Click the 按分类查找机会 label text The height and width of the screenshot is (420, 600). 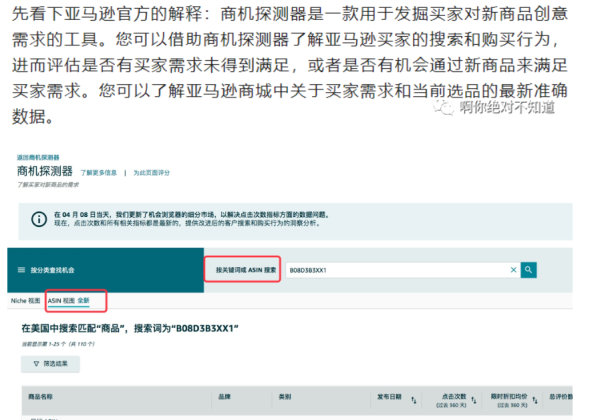52,270
